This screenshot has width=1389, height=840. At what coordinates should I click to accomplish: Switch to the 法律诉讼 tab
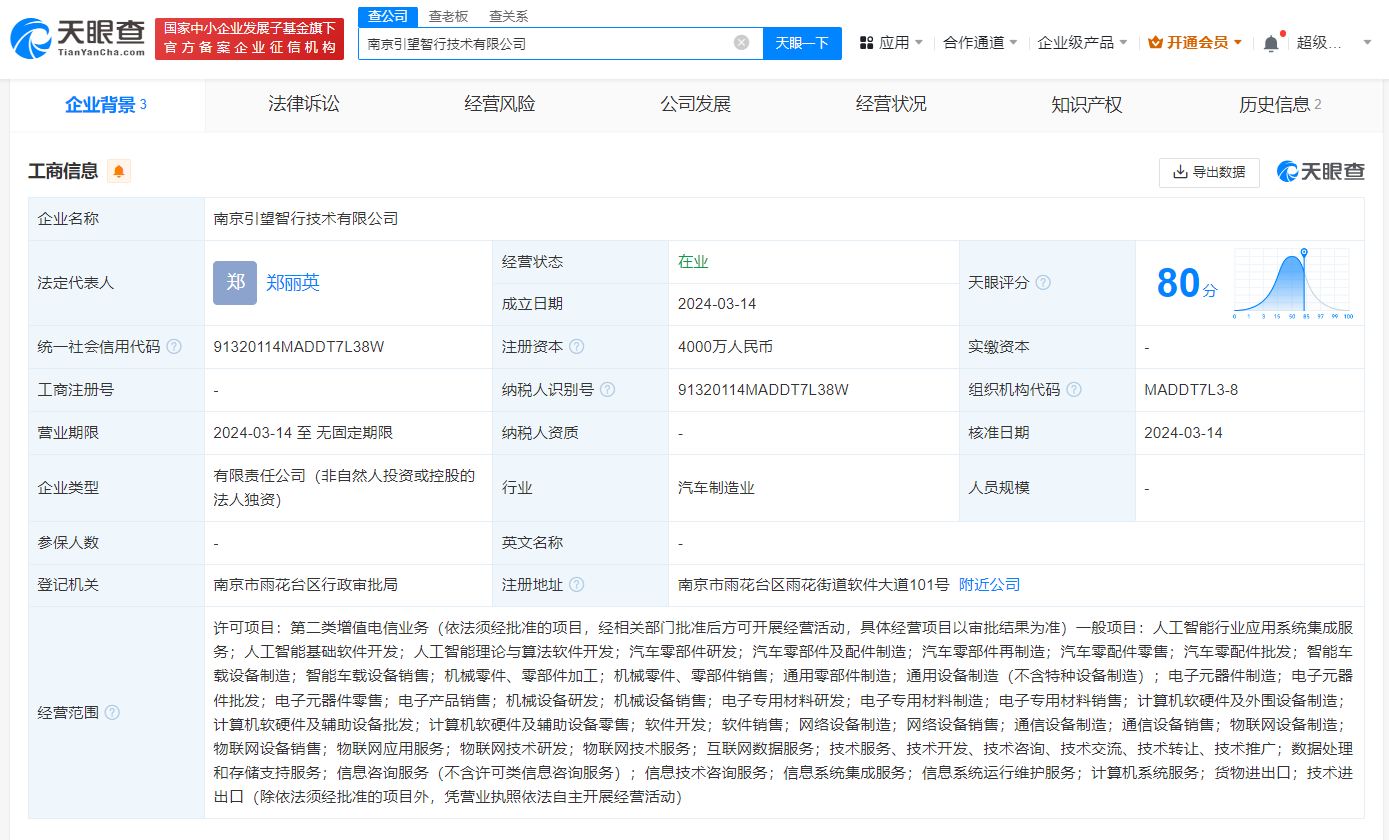[304, 104]
